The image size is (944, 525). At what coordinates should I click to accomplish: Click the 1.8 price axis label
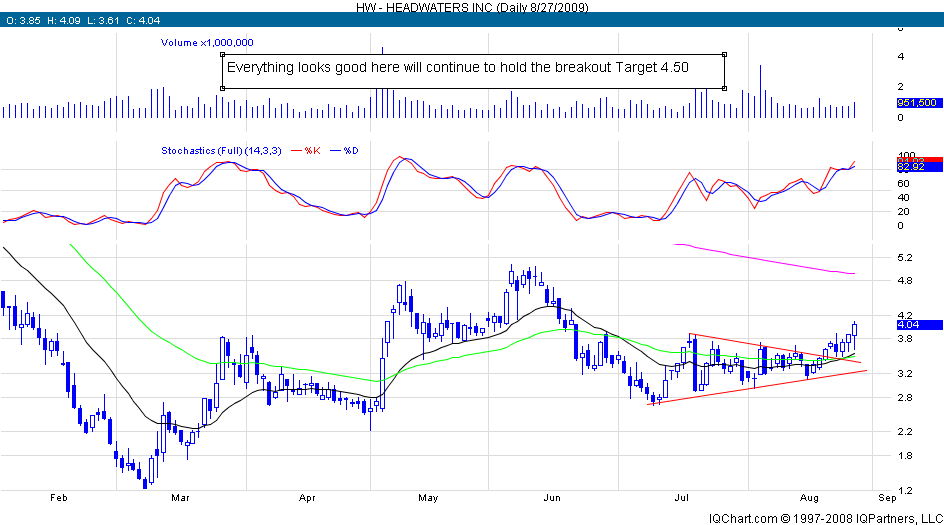(x=905, y=456)
